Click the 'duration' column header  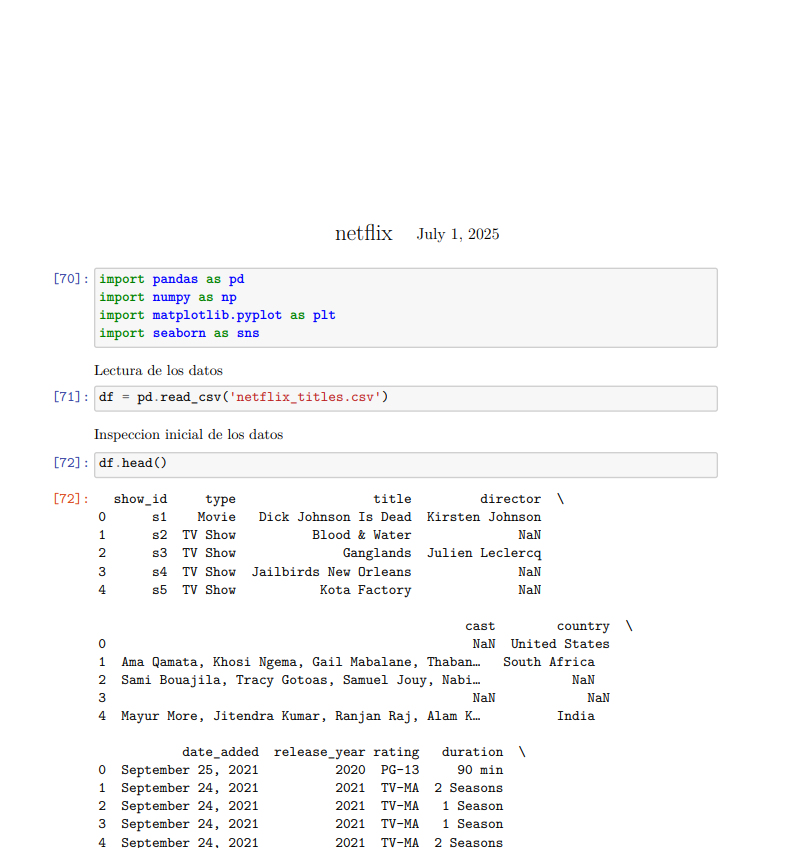[473, 752]
